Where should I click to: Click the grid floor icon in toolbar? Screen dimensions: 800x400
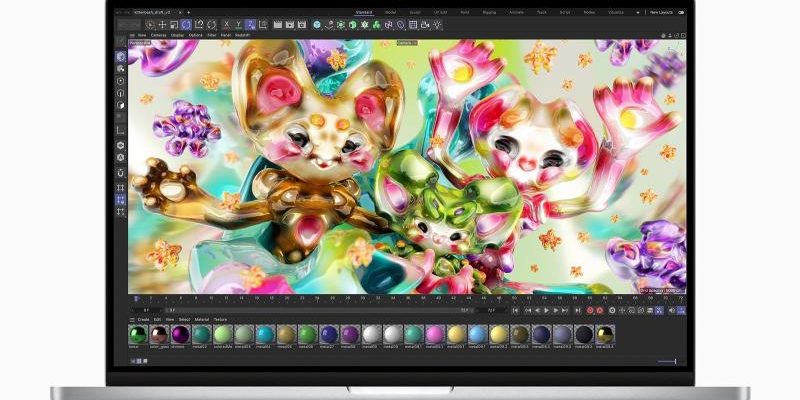coord(413,24)
